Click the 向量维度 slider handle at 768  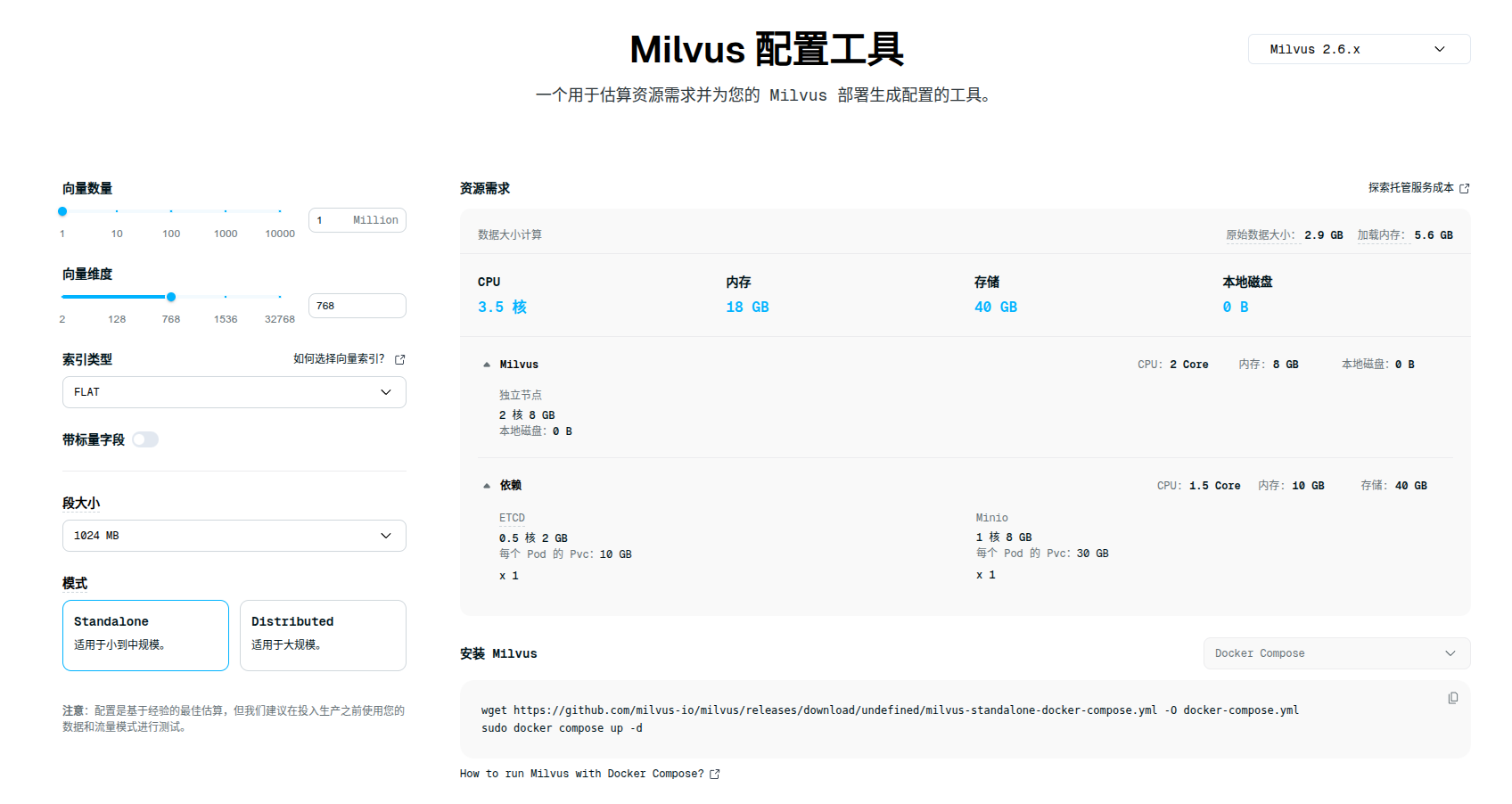[171, 297]
